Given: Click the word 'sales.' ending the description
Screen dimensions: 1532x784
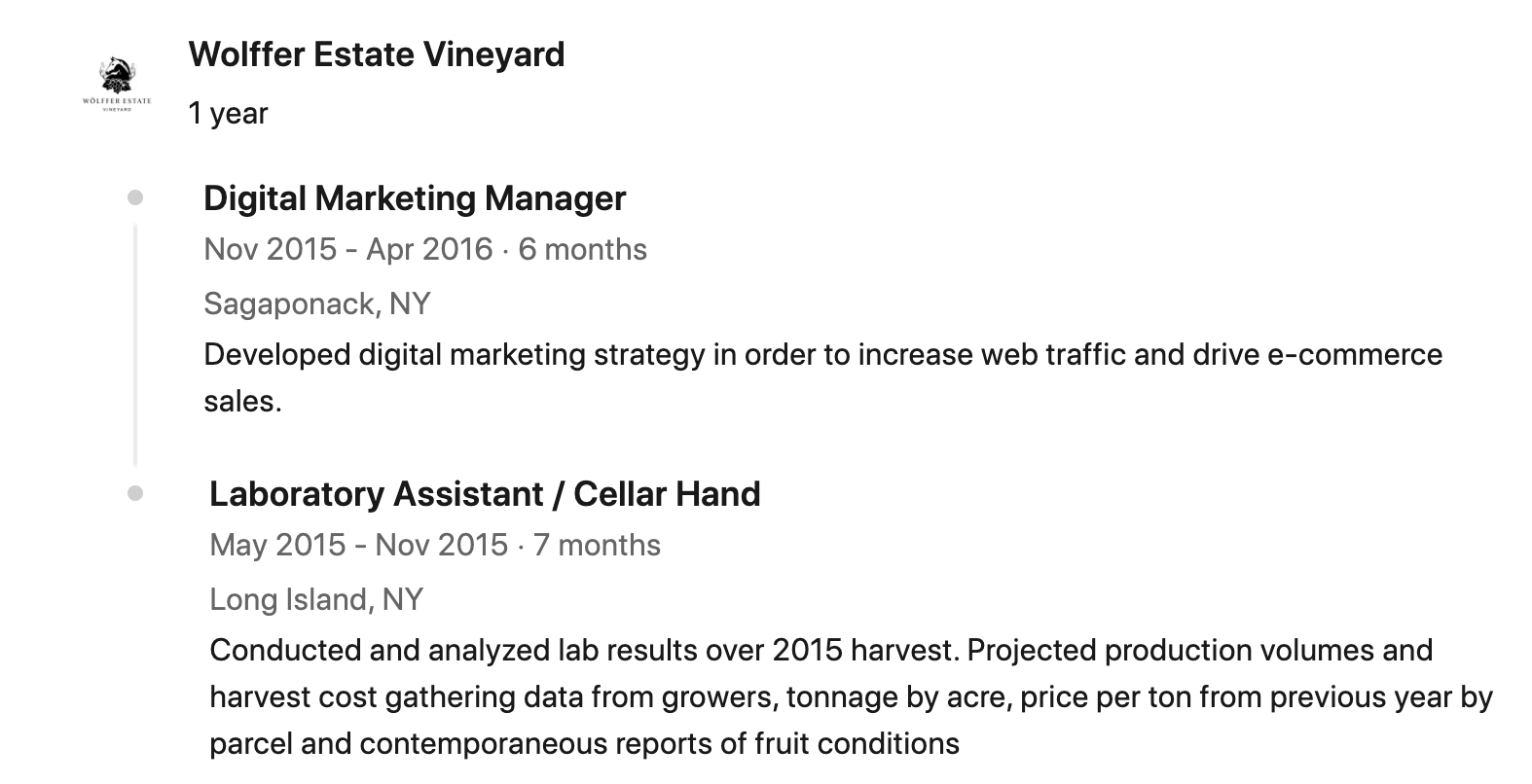Looking at the screenshot, I should pos(242,402).
